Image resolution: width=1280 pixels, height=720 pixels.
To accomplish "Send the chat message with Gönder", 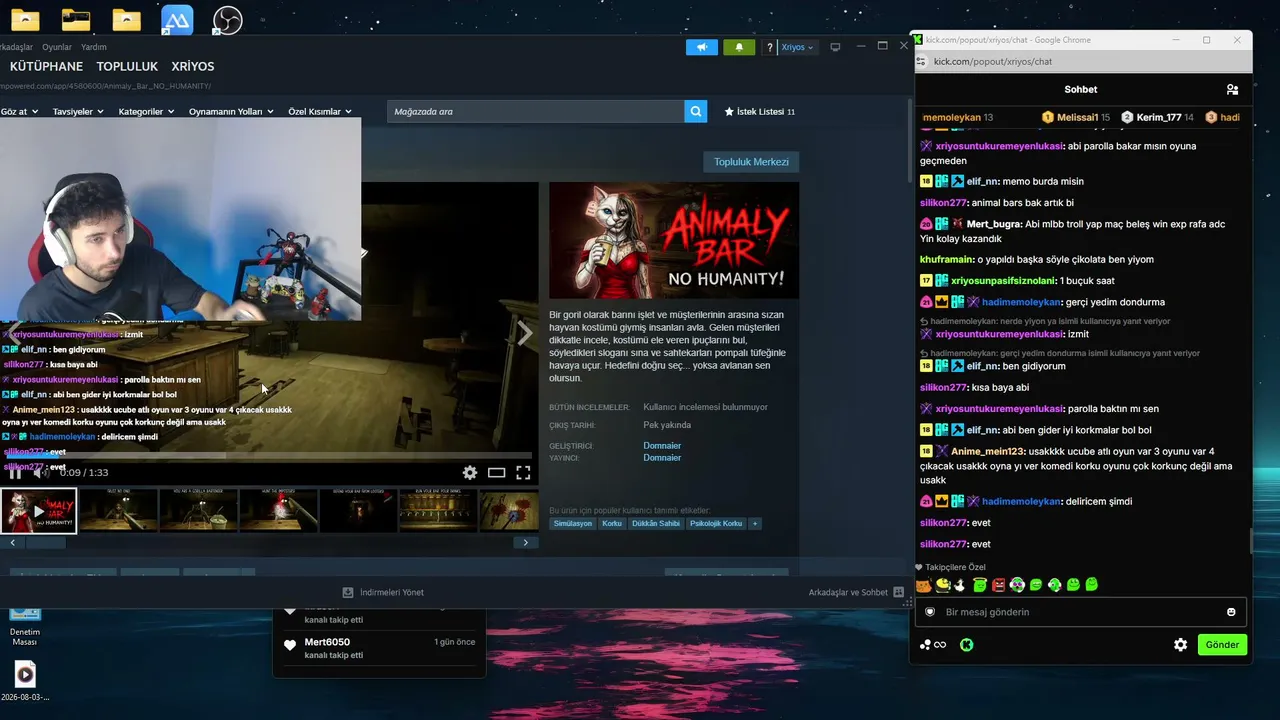I will [1222, 645].
